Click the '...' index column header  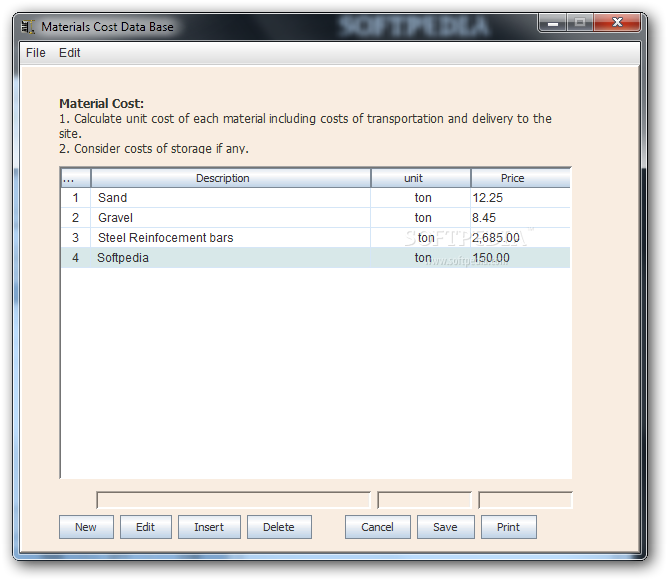(76, 178)
